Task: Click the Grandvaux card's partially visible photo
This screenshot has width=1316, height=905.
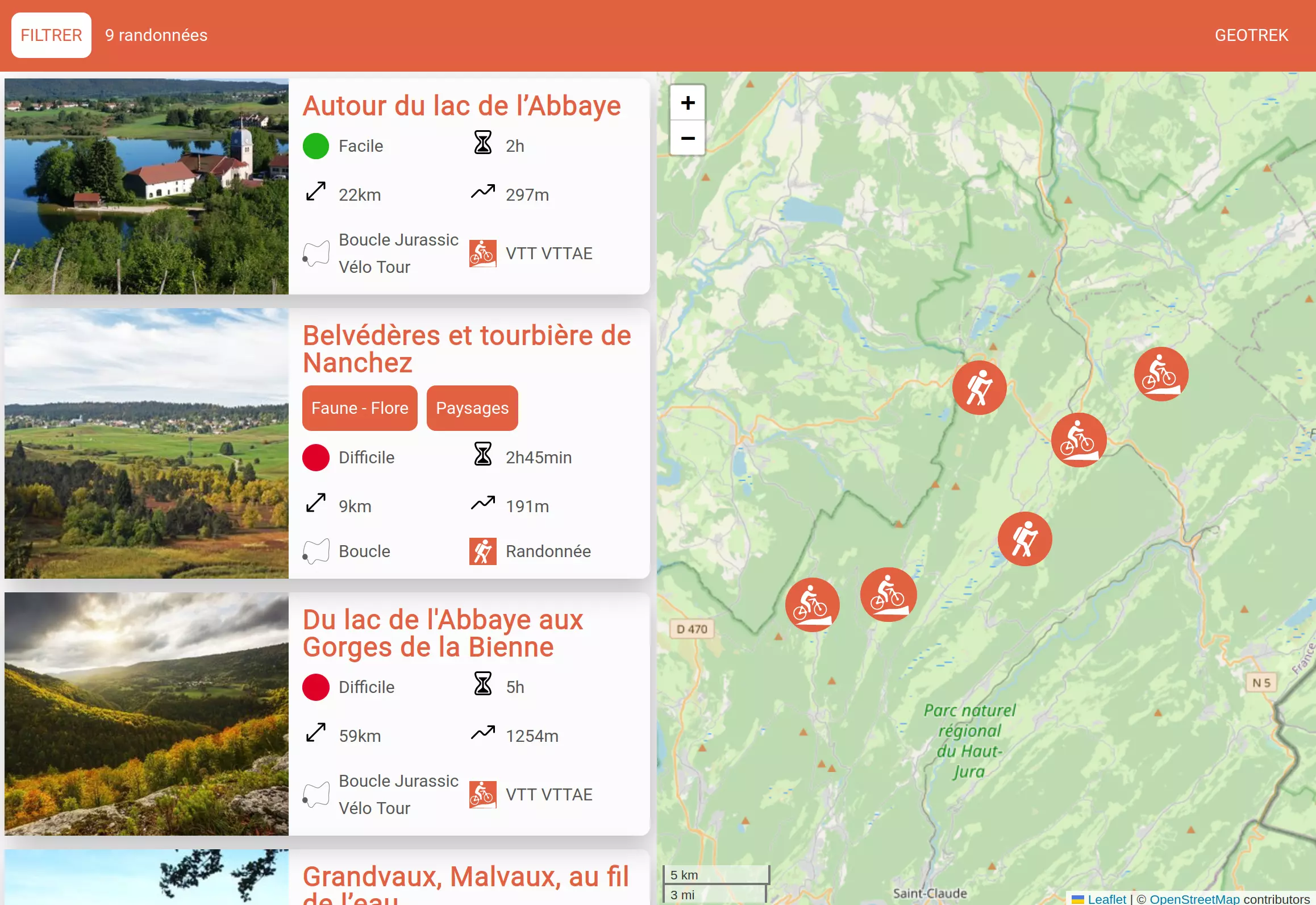Action: coord(147,877)
